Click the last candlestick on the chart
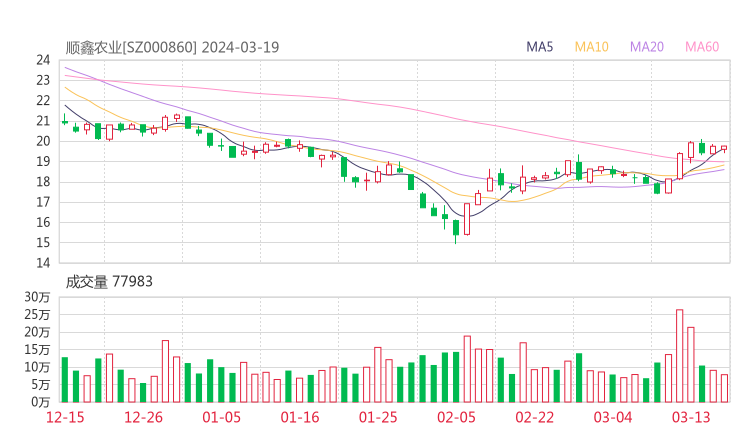740x440 pixels. tap(724, 149)
